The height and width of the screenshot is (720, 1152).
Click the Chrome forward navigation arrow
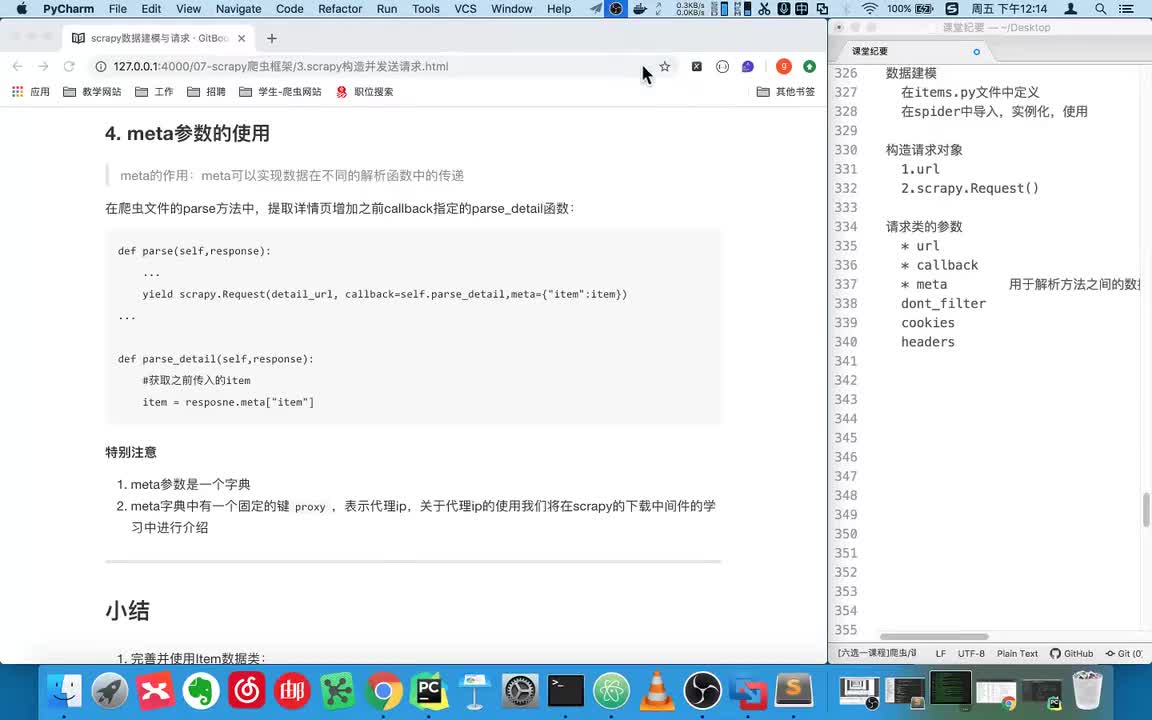[43, 66]
